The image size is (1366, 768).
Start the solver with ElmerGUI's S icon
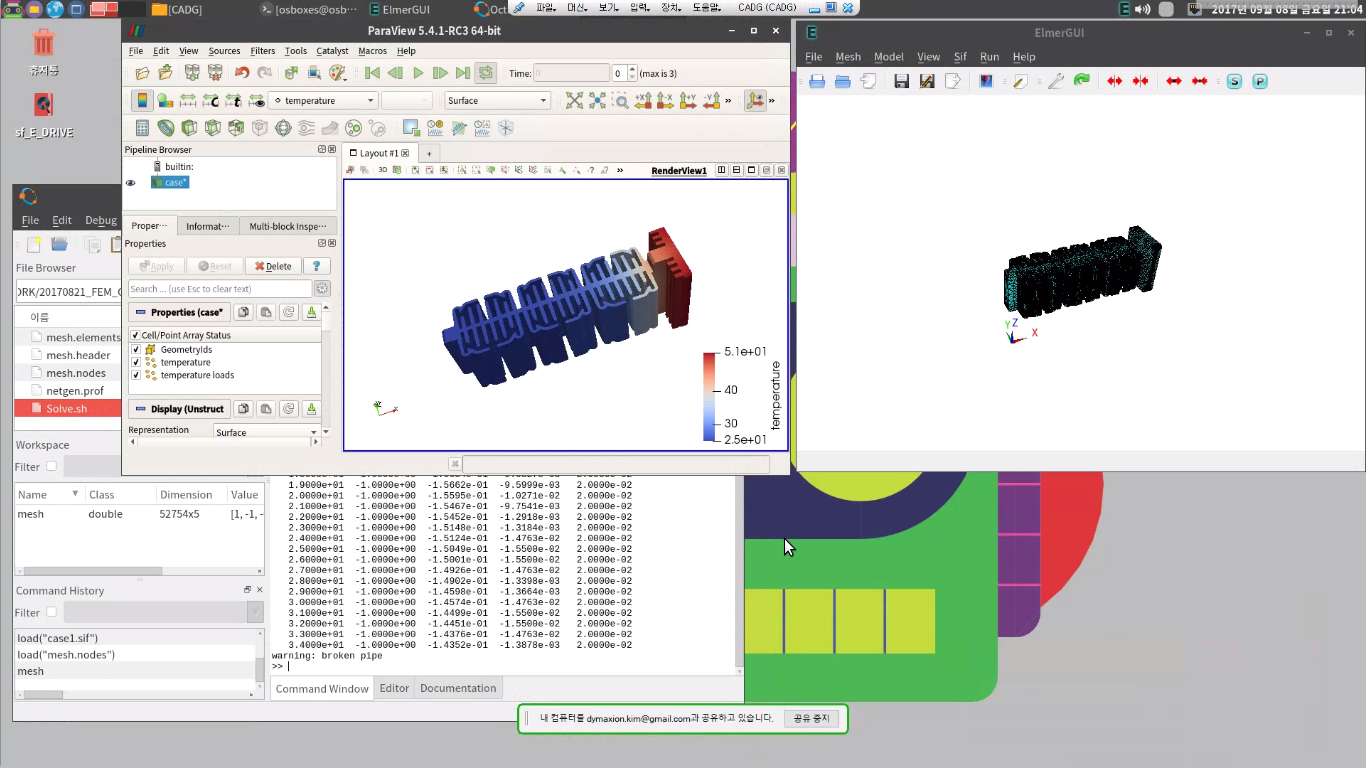point(1234,81)
